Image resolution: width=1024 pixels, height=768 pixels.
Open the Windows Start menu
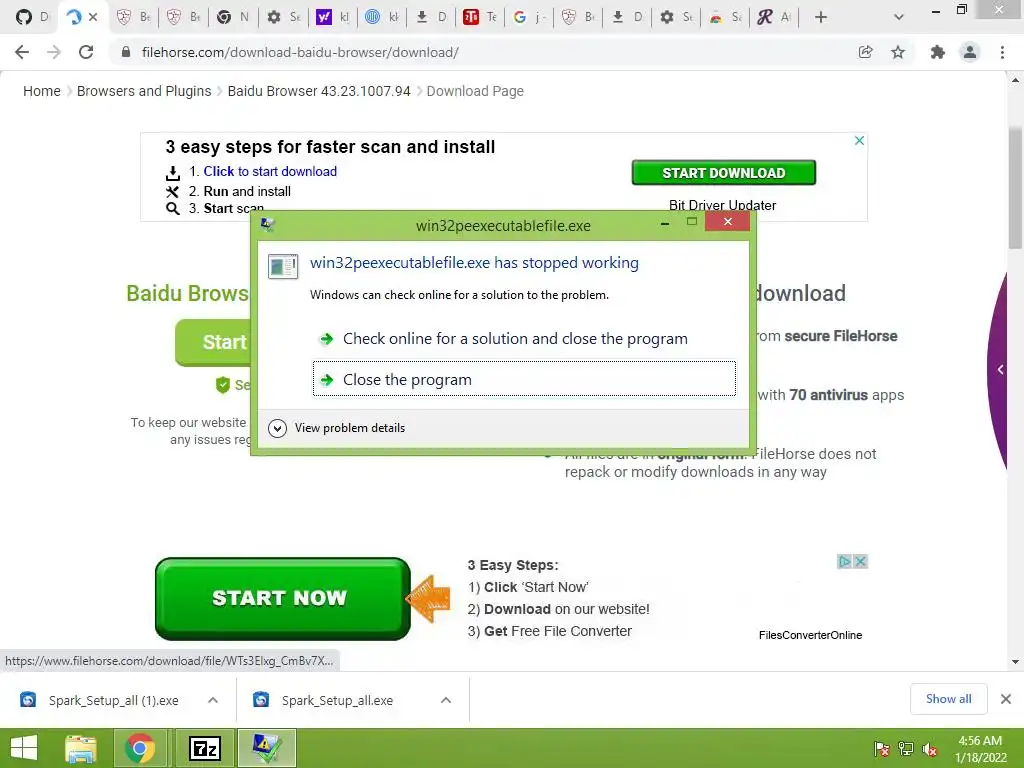(x=24, y=748)
